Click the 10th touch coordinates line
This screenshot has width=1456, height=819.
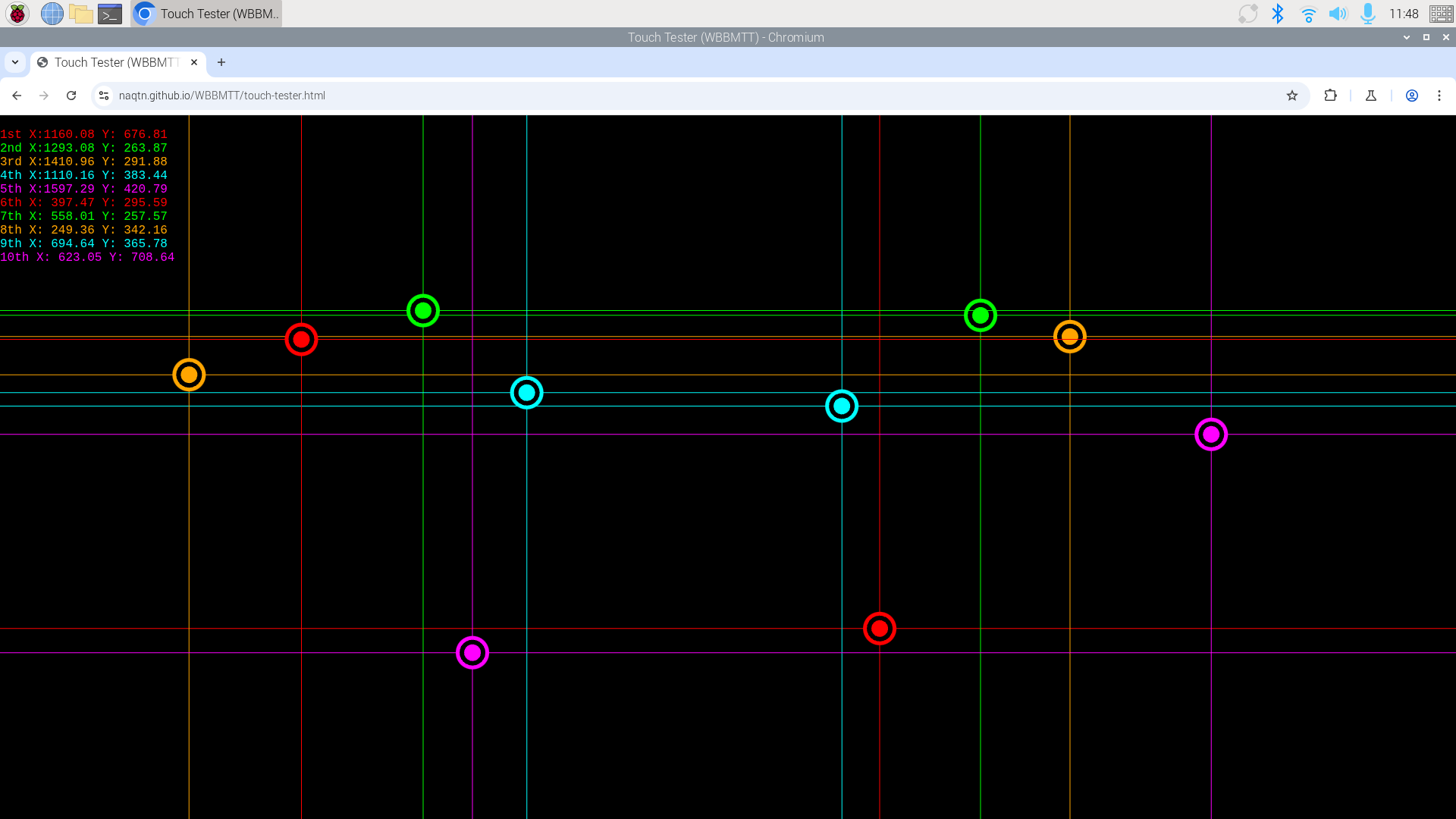tap(87, 257)
